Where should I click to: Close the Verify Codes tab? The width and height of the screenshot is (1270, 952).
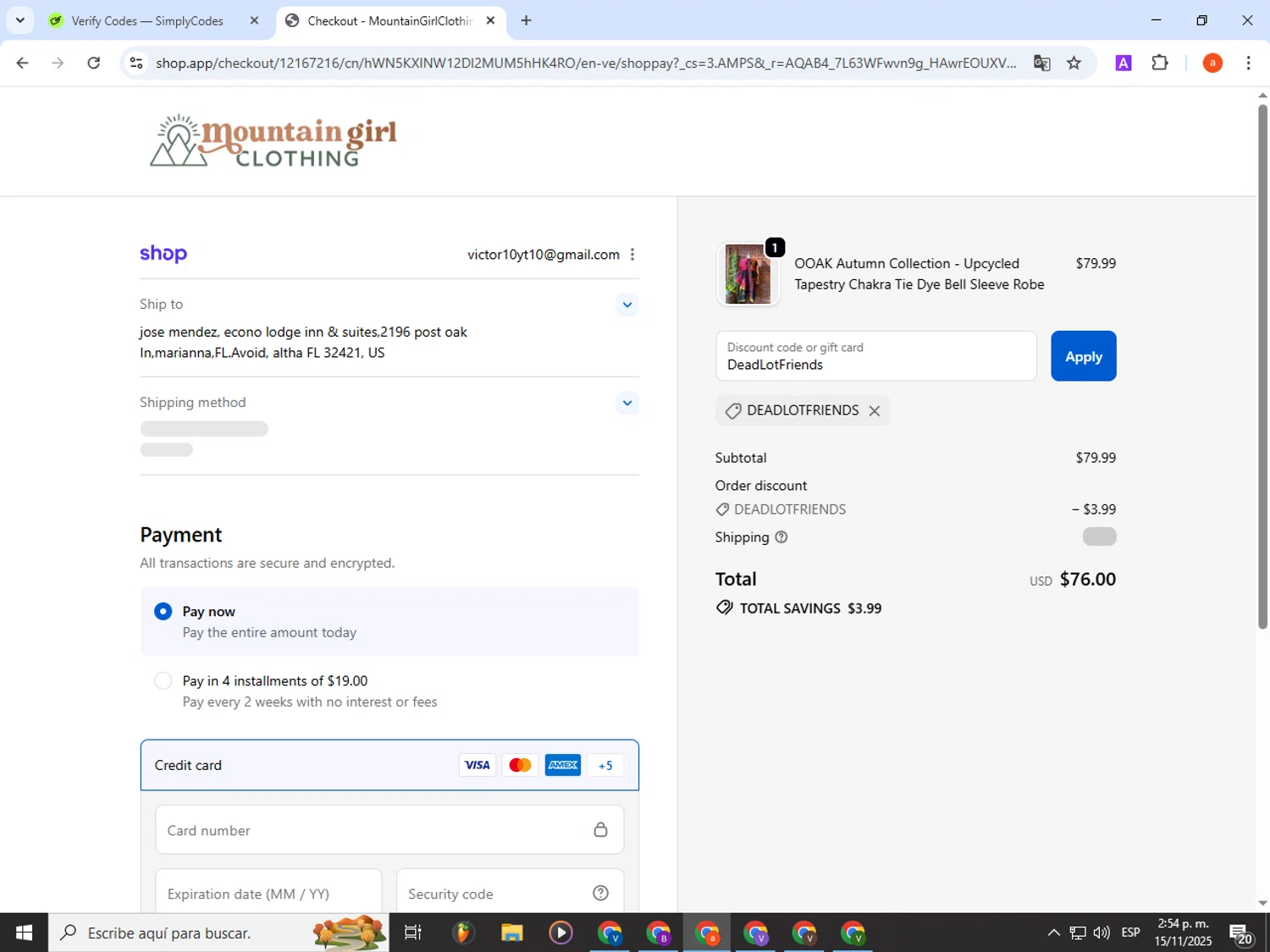(254, 20)
